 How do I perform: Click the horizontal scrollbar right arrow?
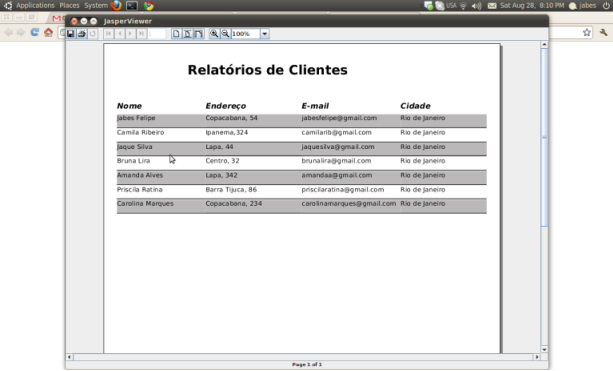click(537, 357)
